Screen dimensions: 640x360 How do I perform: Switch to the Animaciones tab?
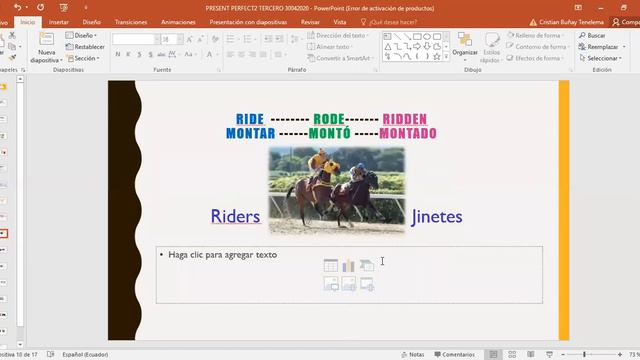click(178, 22)
